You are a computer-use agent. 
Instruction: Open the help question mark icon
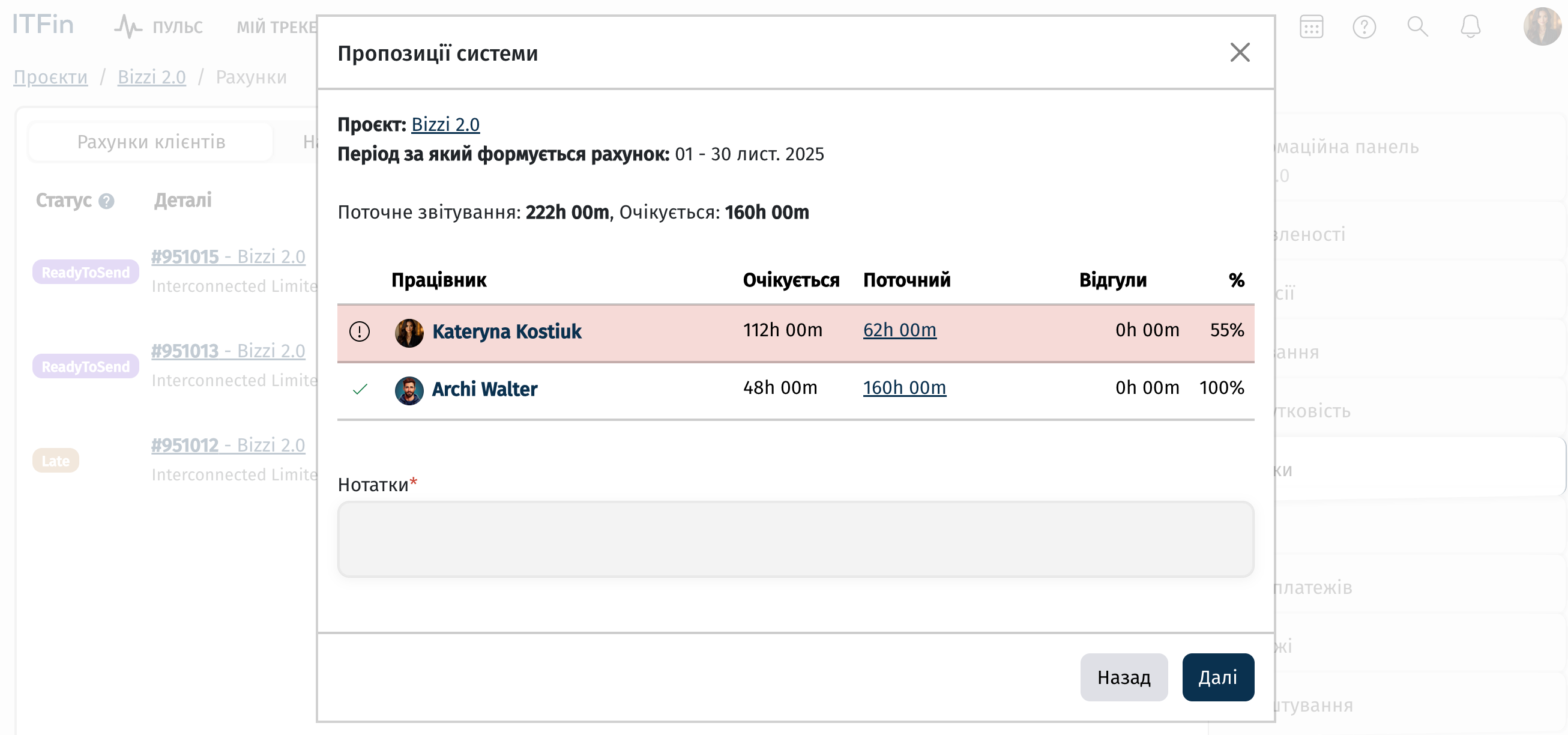pyautogui.click(x=1363, y=27)
